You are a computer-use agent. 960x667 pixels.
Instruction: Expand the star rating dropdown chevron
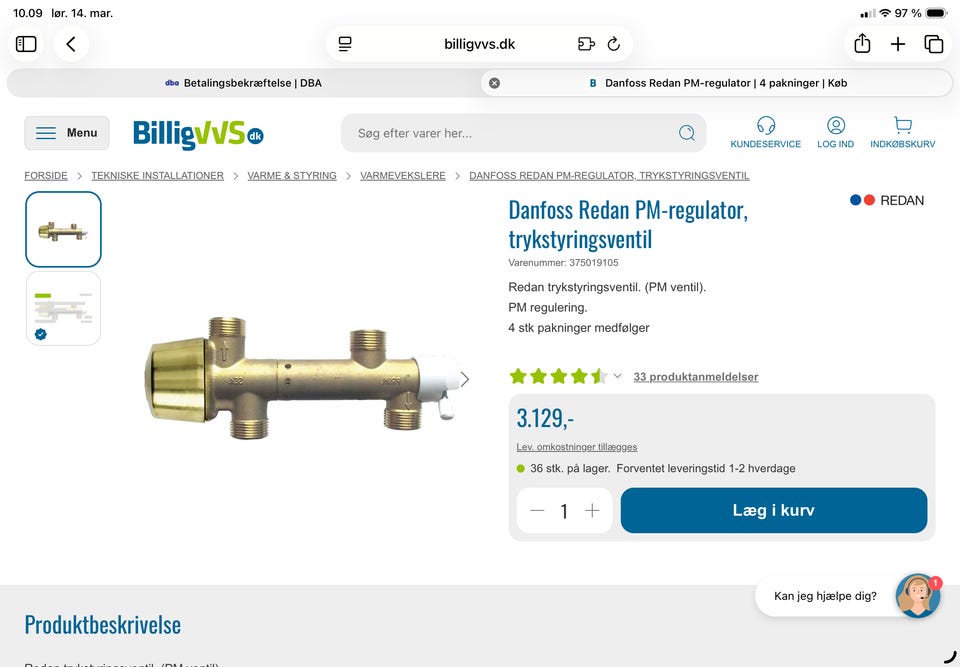[617, 376]
